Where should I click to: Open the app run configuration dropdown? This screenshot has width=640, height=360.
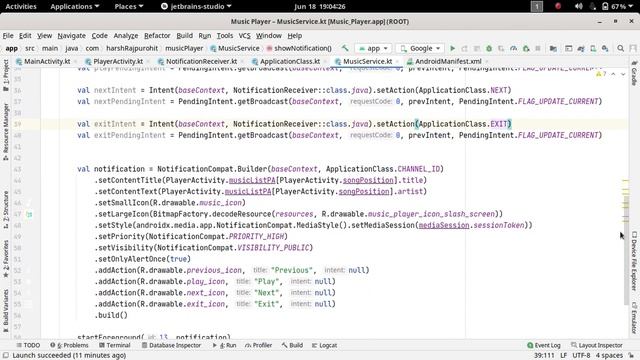pos(373,48)
